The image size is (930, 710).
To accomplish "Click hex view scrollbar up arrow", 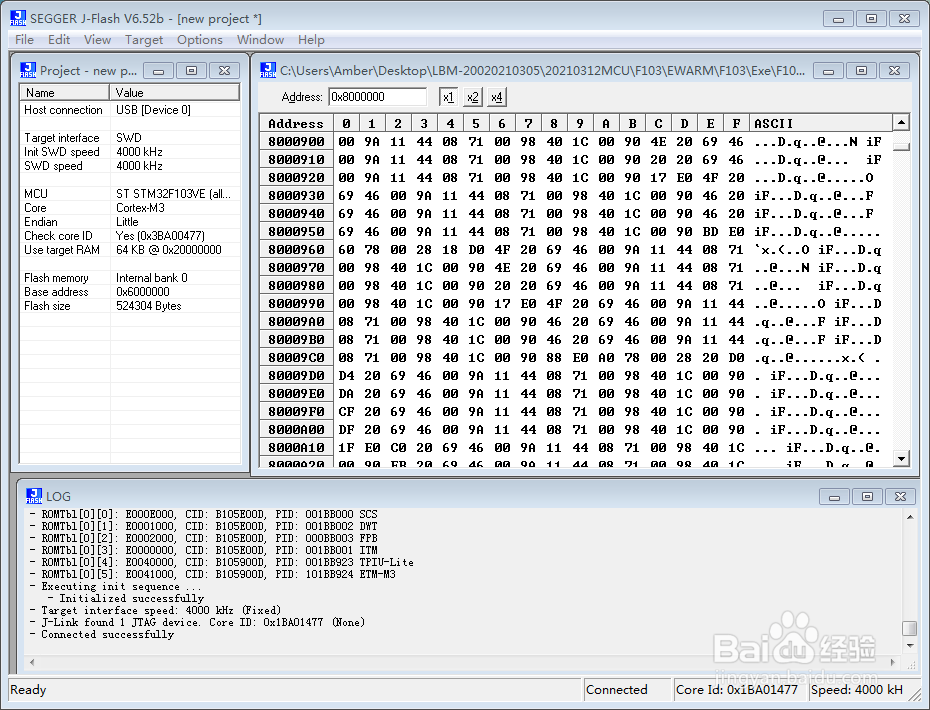I will tap(901, 123).
